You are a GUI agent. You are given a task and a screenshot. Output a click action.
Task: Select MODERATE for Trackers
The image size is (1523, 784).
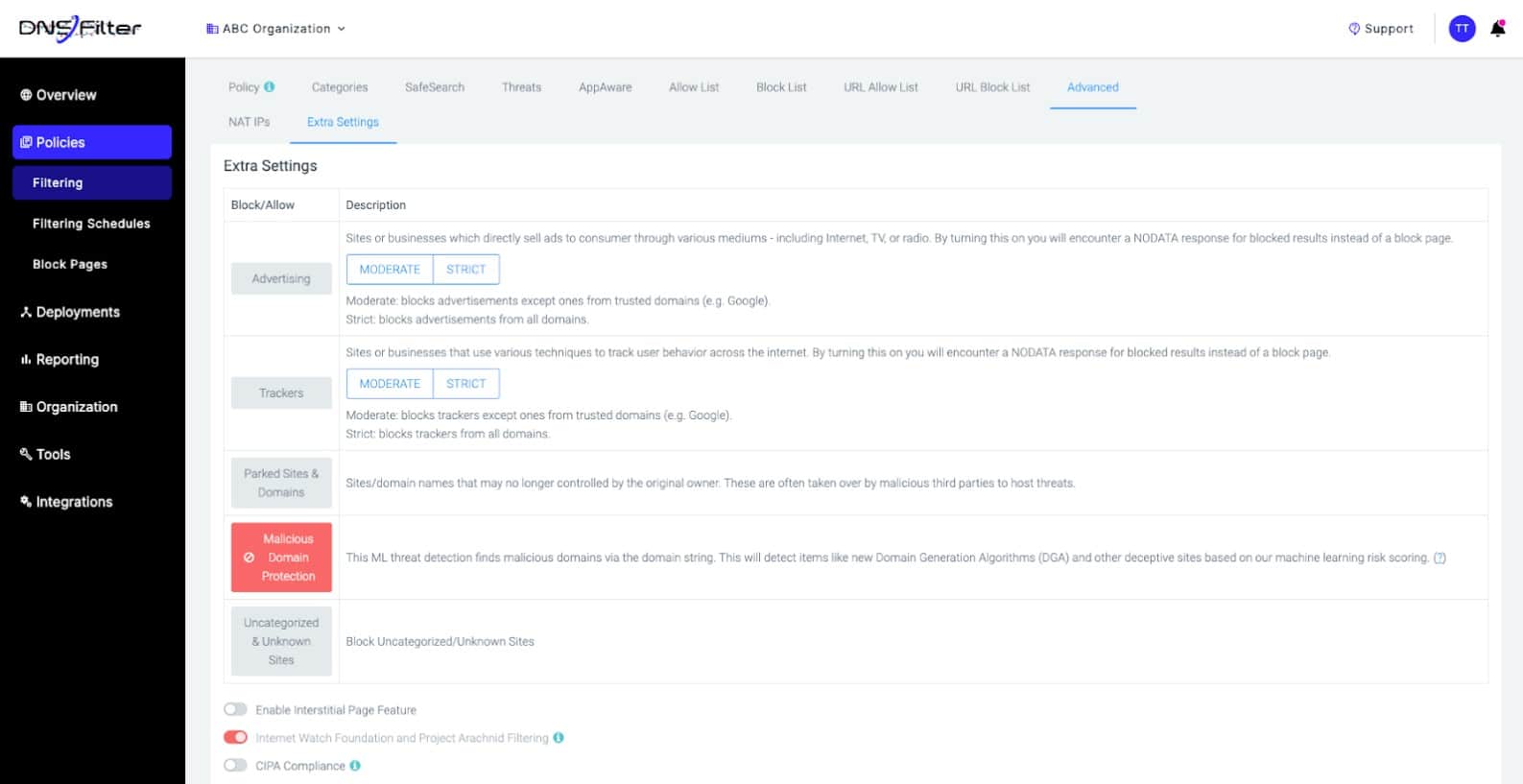coord(390,384)
